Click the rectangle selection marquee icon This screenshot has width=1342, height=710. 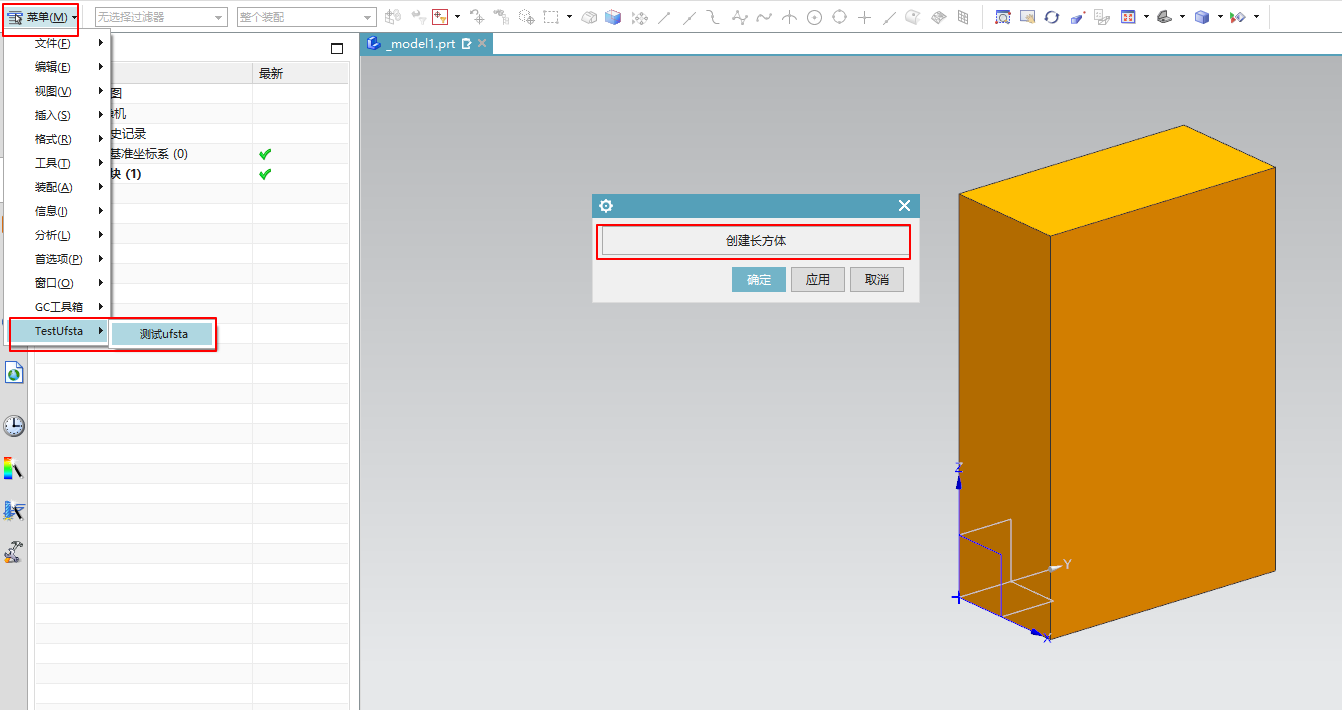551,17
